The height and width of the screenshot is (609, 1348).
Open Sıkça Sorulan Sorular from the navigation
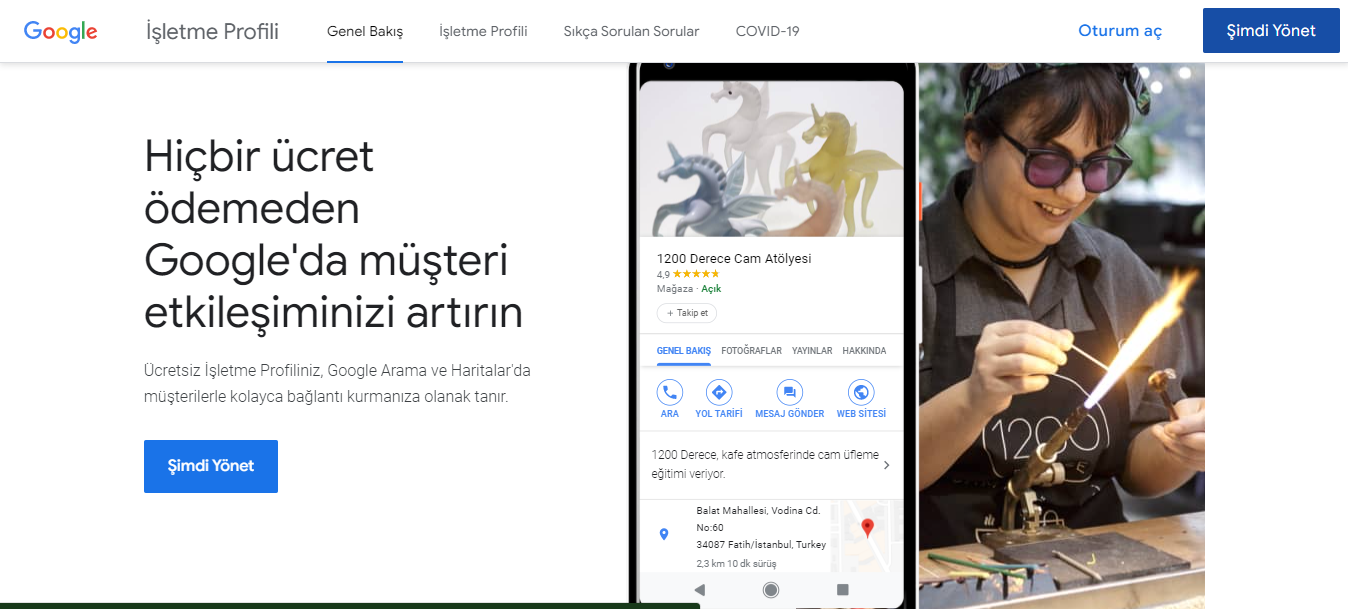pyautogui.click(x=631, y=31)
